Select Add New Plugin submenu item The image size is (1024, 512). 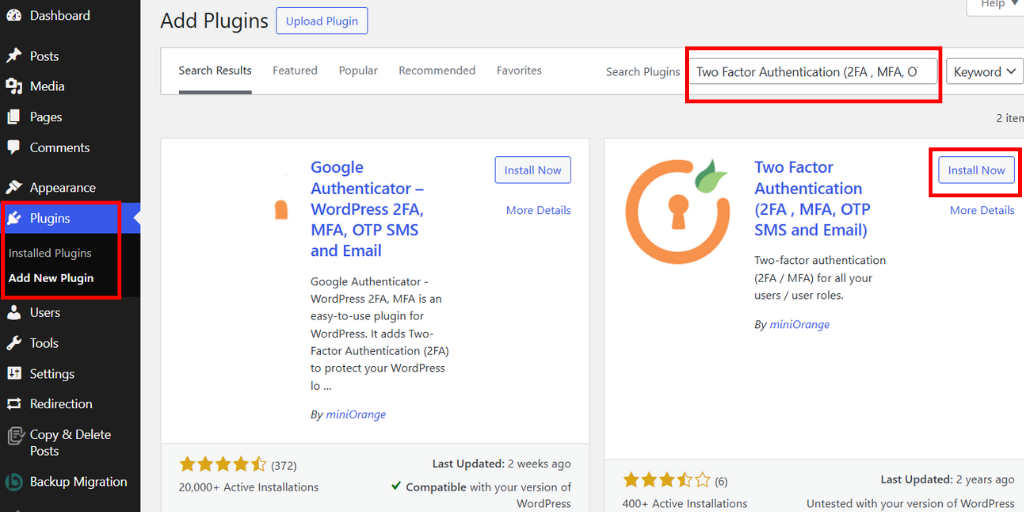[51, 278]
